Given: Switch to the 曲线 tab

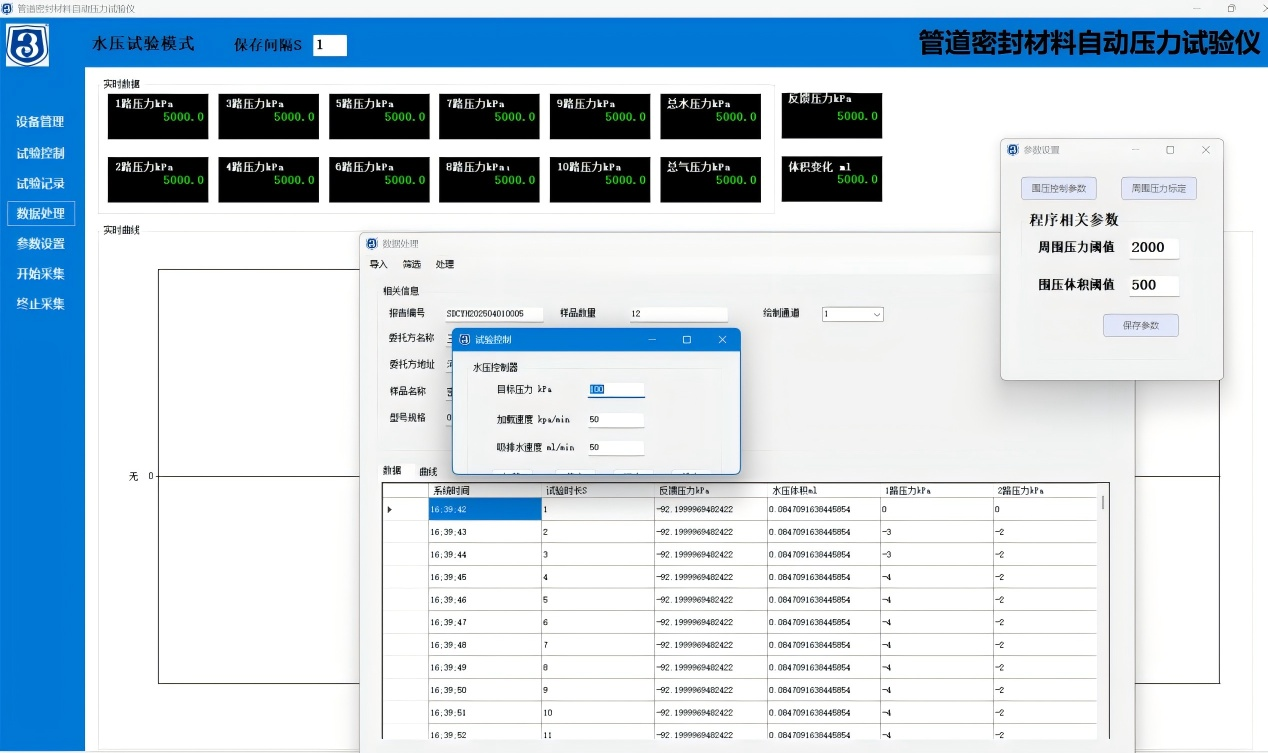Looking at the screenshot, I should [428, 471].
